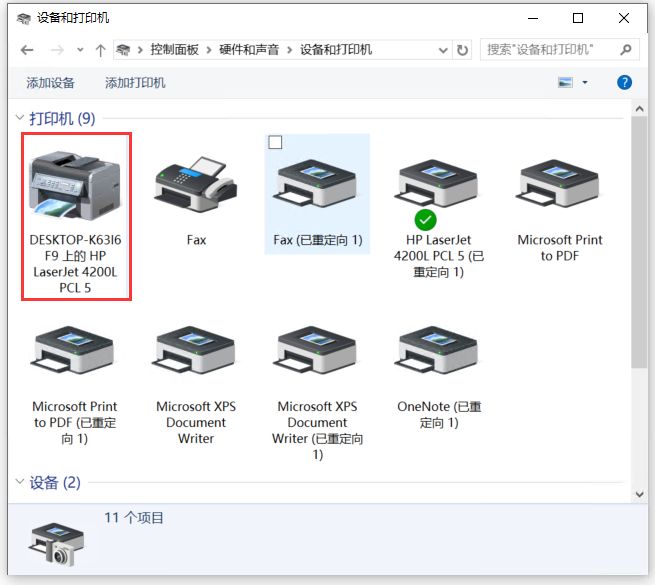Minimize the 设备和打印机 window
This screenshot has width=655, height=585.
(x=533, y=18)
